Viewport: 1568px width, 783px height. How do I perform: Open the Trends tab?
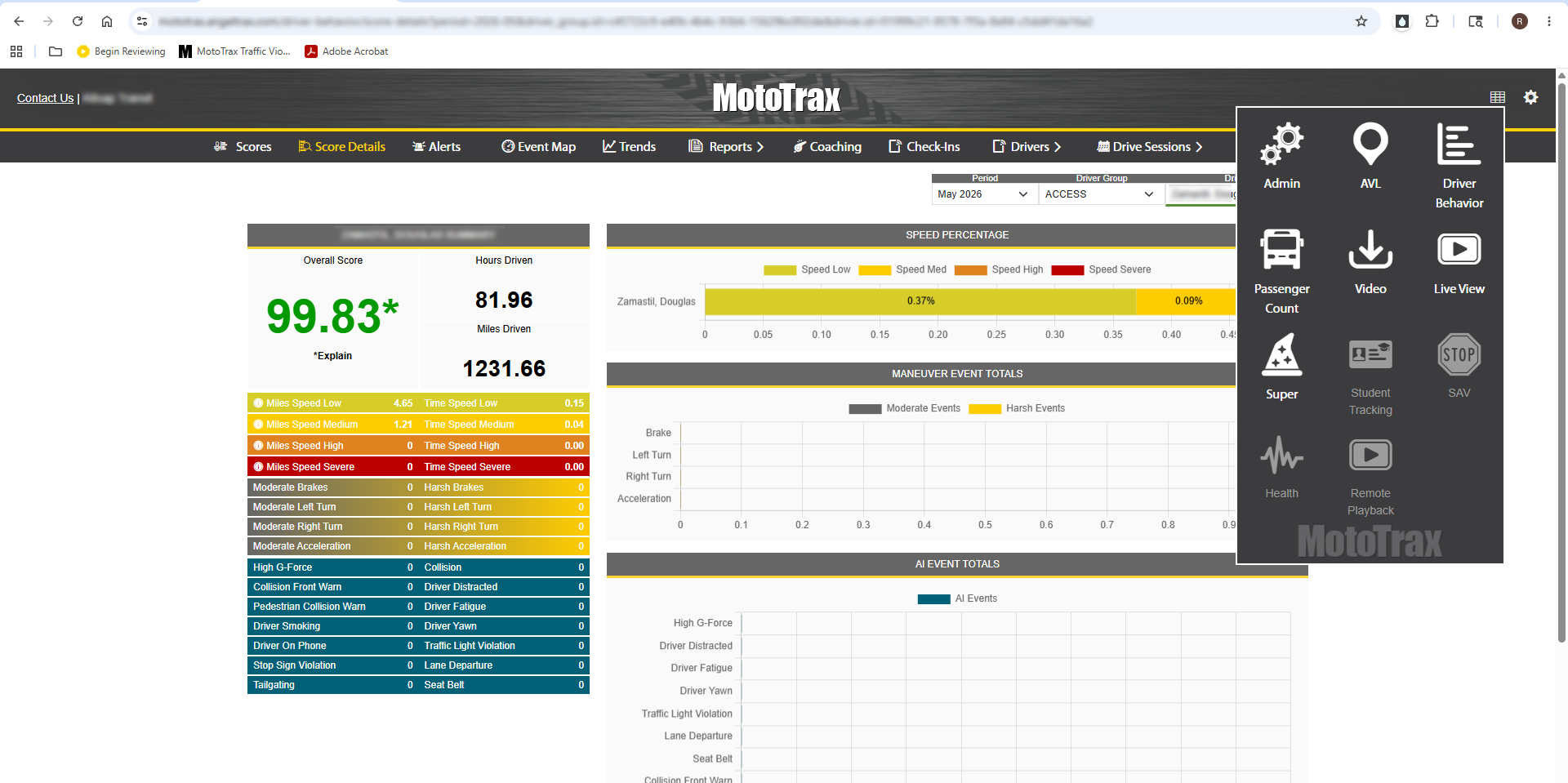(x=629, y=147)
